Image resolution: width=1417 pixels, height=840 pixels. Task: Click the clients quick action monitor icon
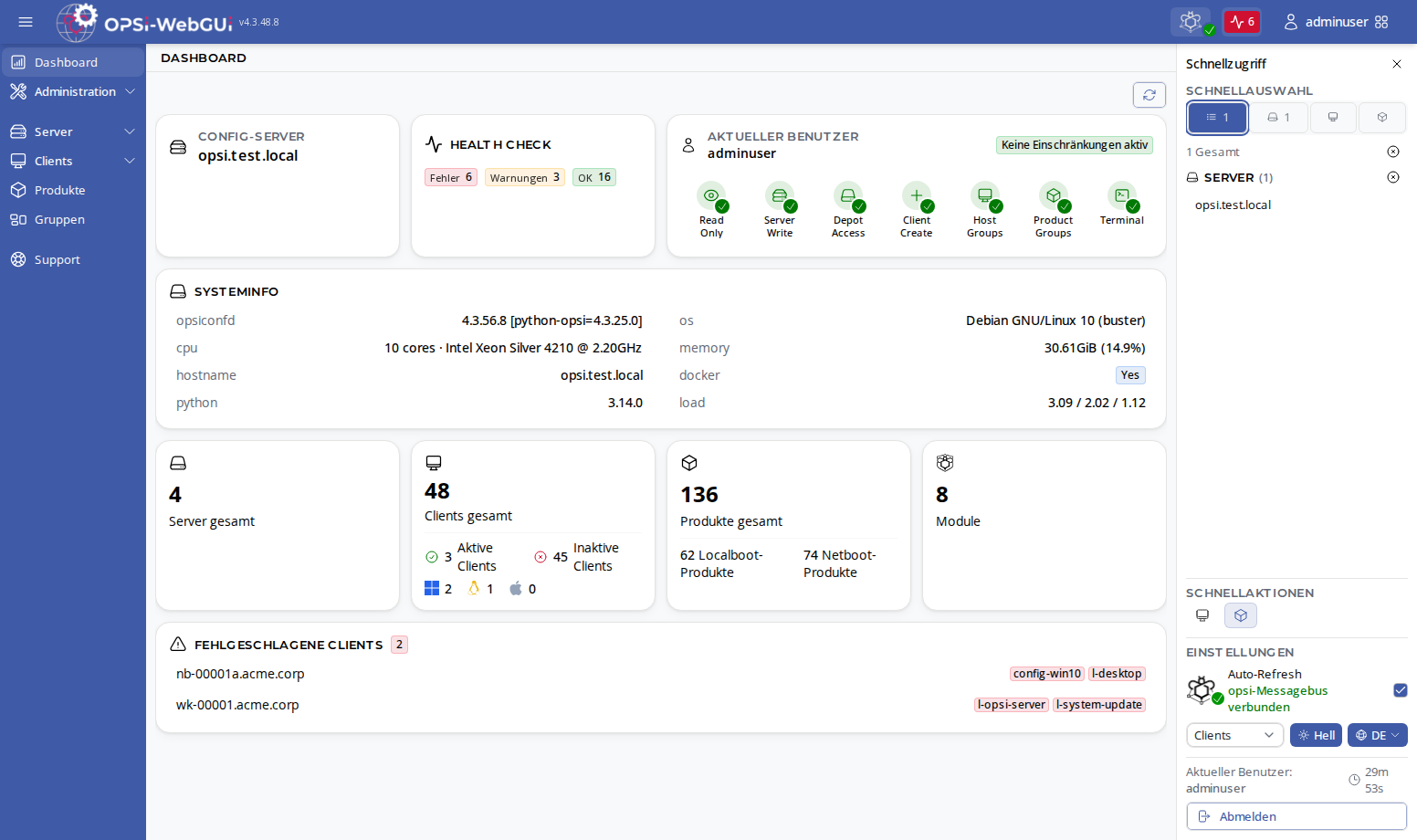coord(1202,615)
